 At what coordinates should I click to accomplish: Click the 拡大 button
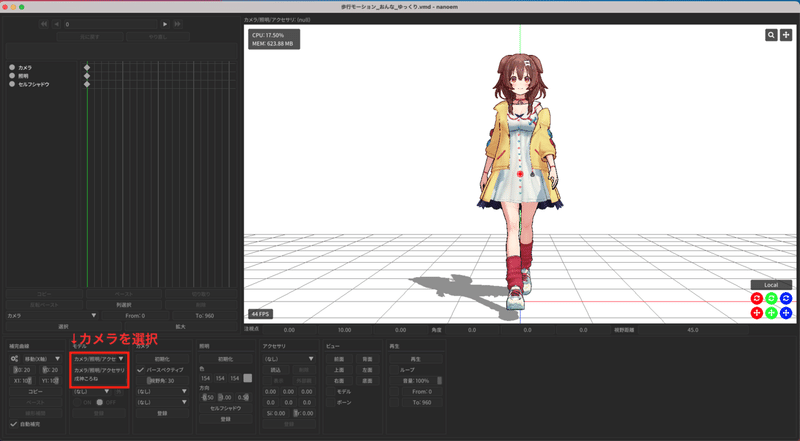pyautogui.click(x=181, y=326)
